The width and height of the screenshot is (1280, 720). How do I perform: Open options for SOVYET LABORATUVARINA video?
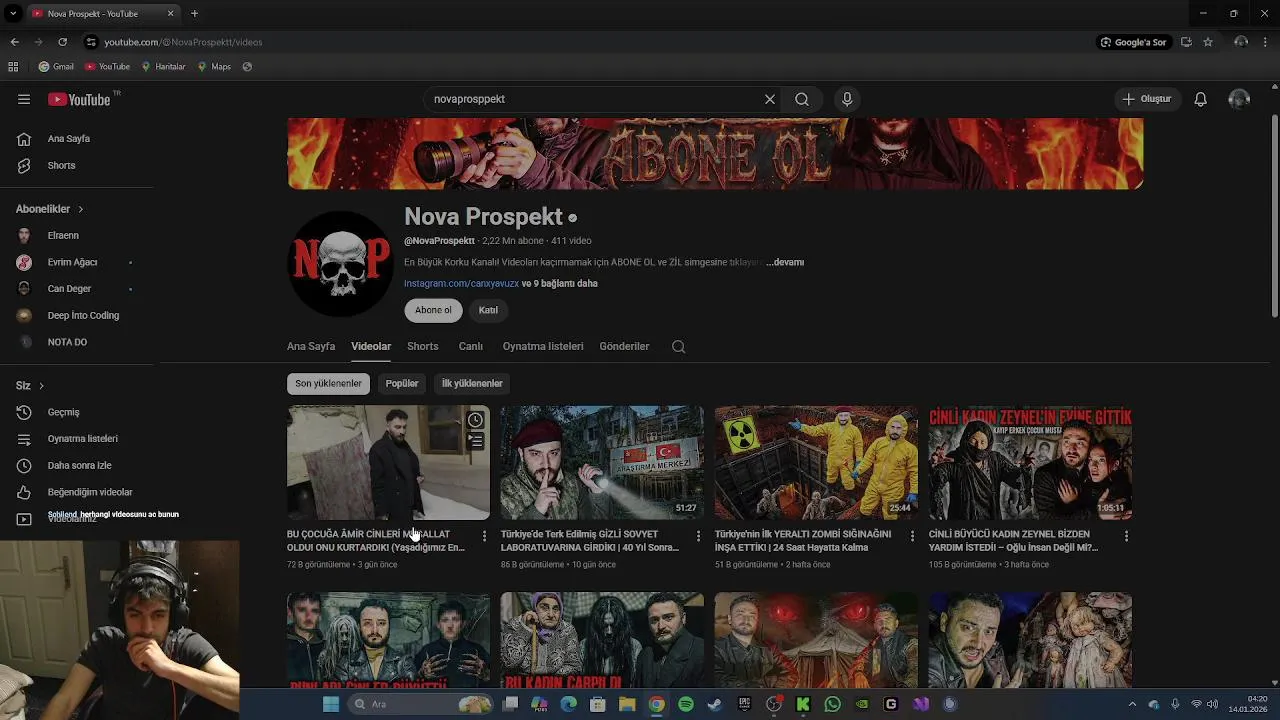click(x=698, y=536)
